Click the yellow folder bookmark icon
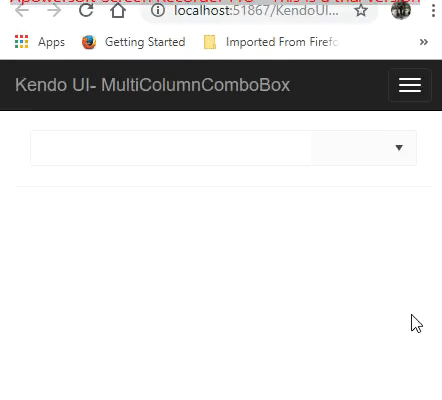The width and height of the screenshot is (442, 400). pos(210,42)
